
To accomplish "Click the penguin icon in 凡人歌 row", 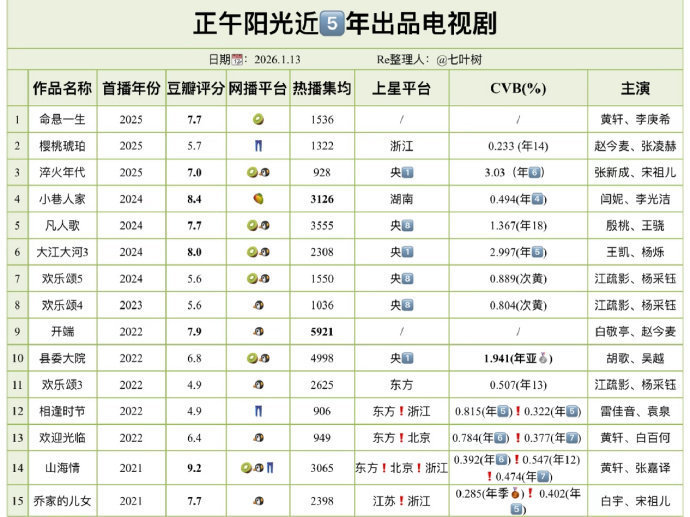I will 264,226.
